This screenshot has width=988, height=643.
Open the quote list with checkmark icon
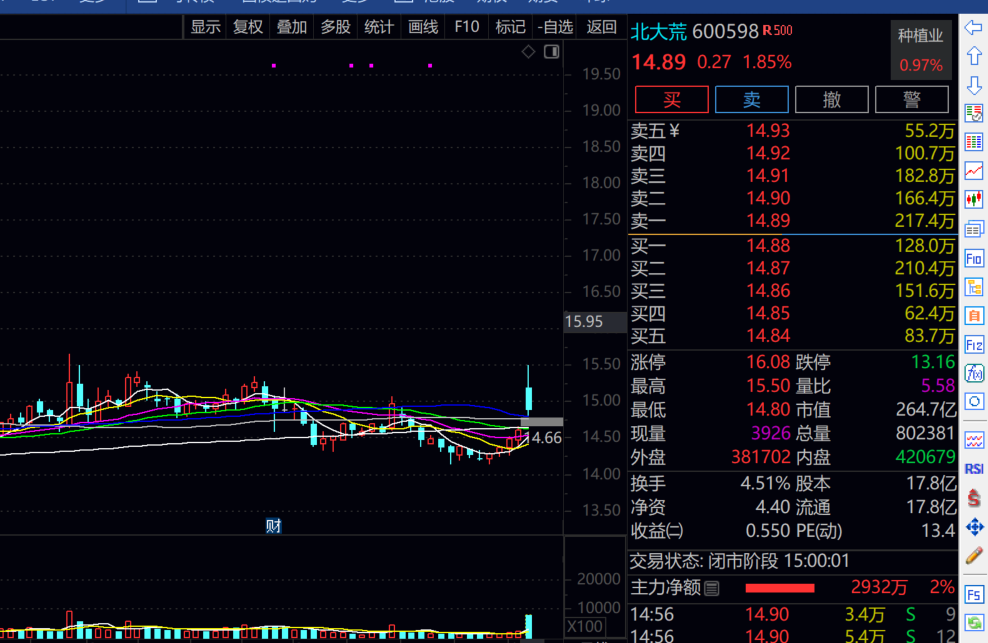974,113
